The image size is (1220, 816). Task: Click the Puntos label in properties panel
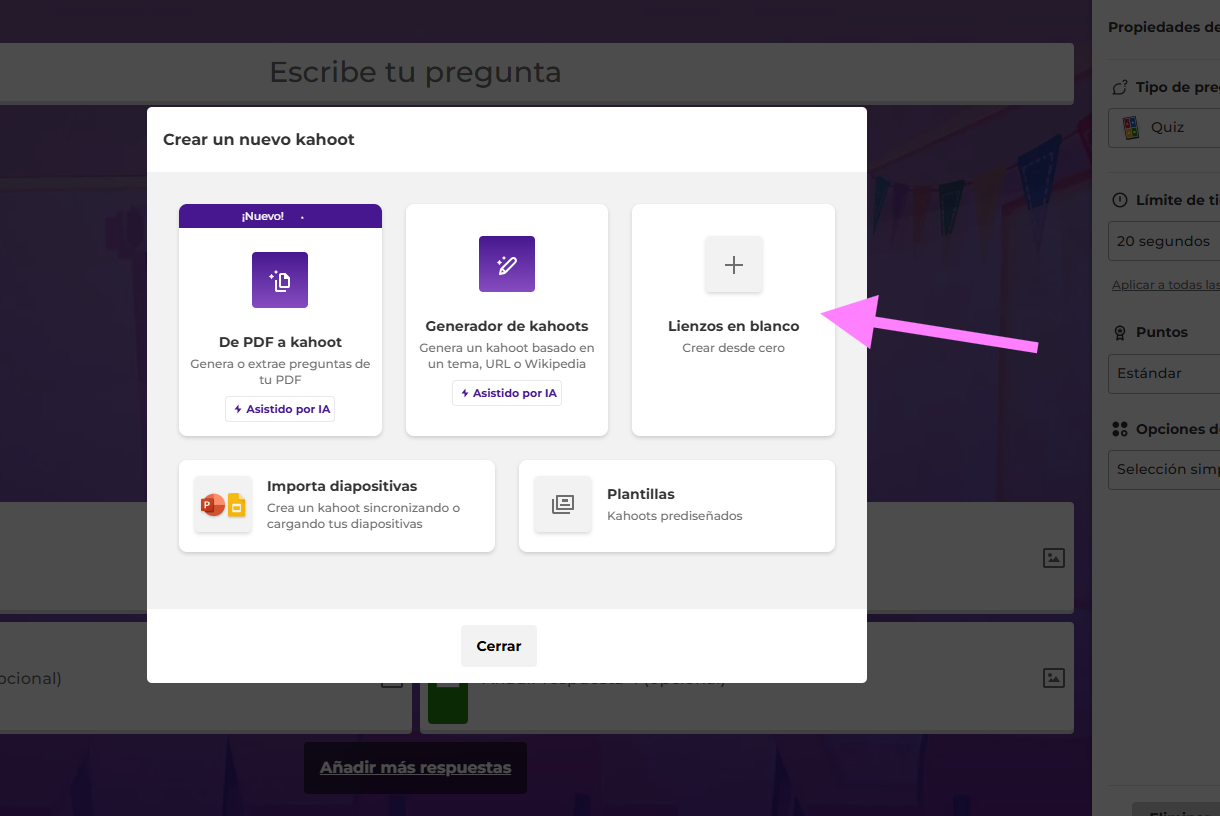point(1162,332)
